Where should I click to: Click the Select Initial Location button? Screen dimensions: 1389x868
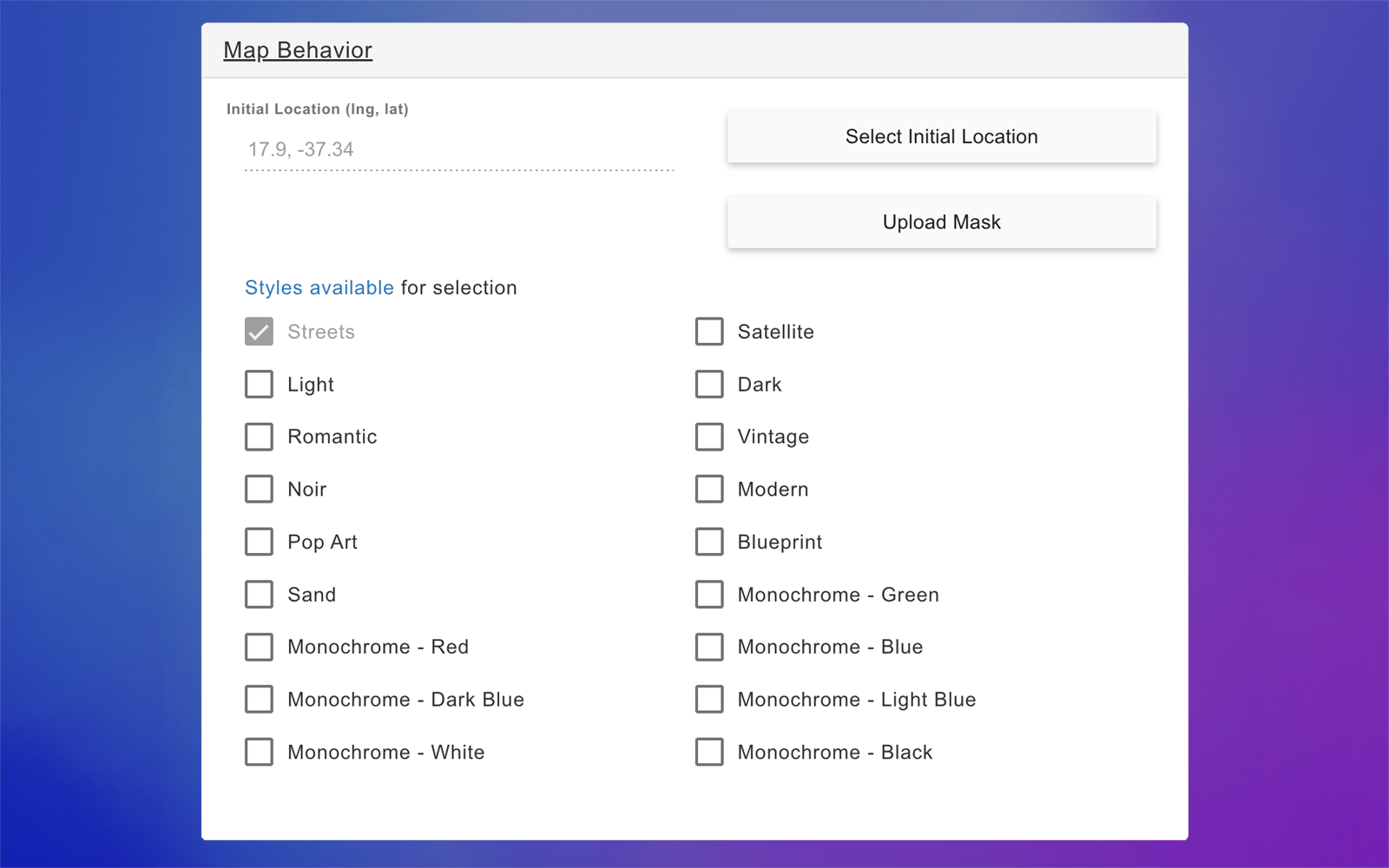tap(941, 137)
